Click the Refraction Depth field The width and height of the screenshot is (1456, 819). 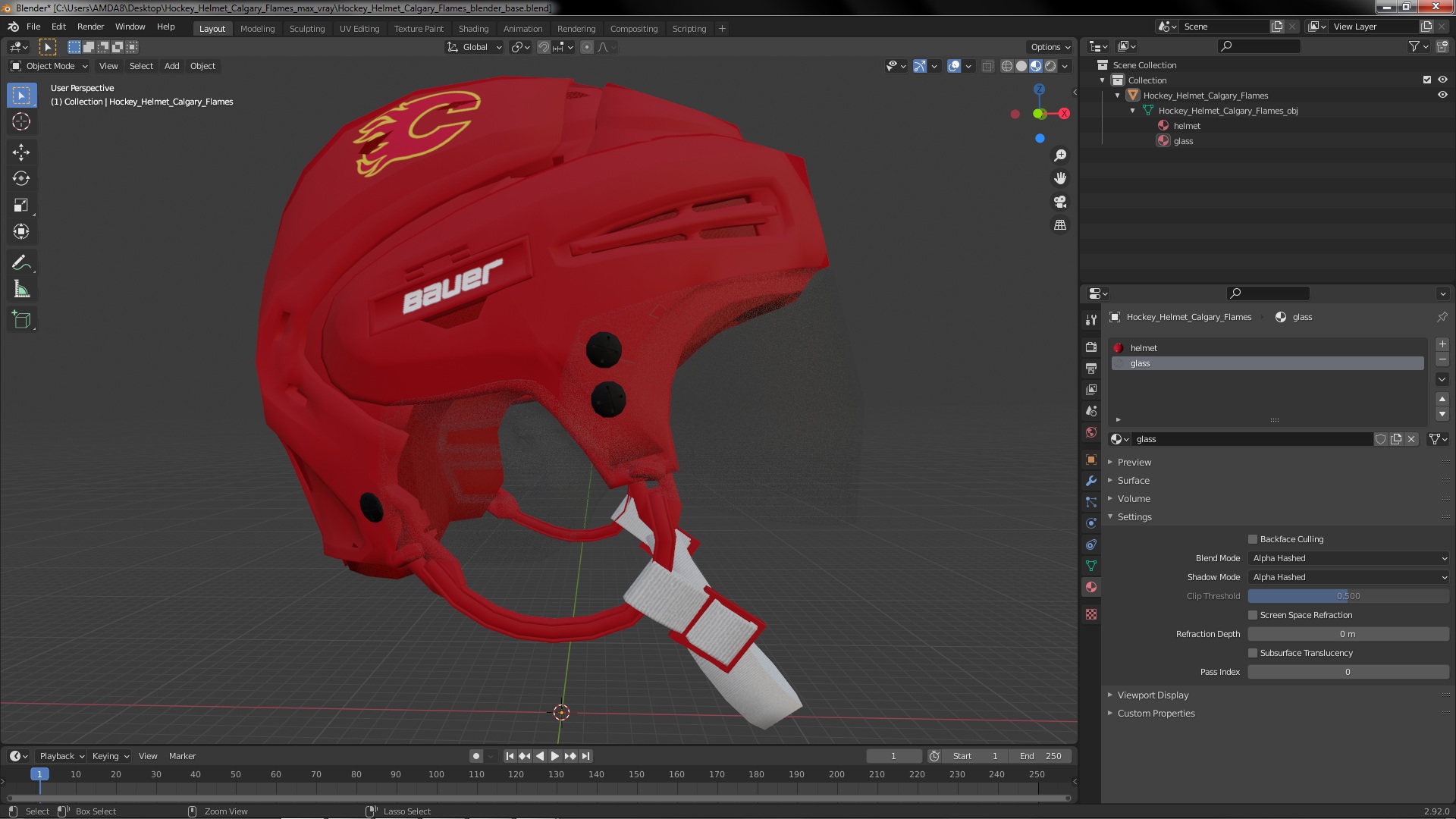[x=1348, y=634]
